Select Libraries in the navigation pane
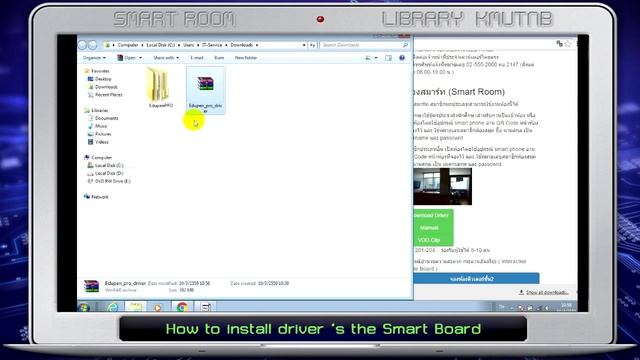Screen dimensions: 640x360 coord(96,111)
